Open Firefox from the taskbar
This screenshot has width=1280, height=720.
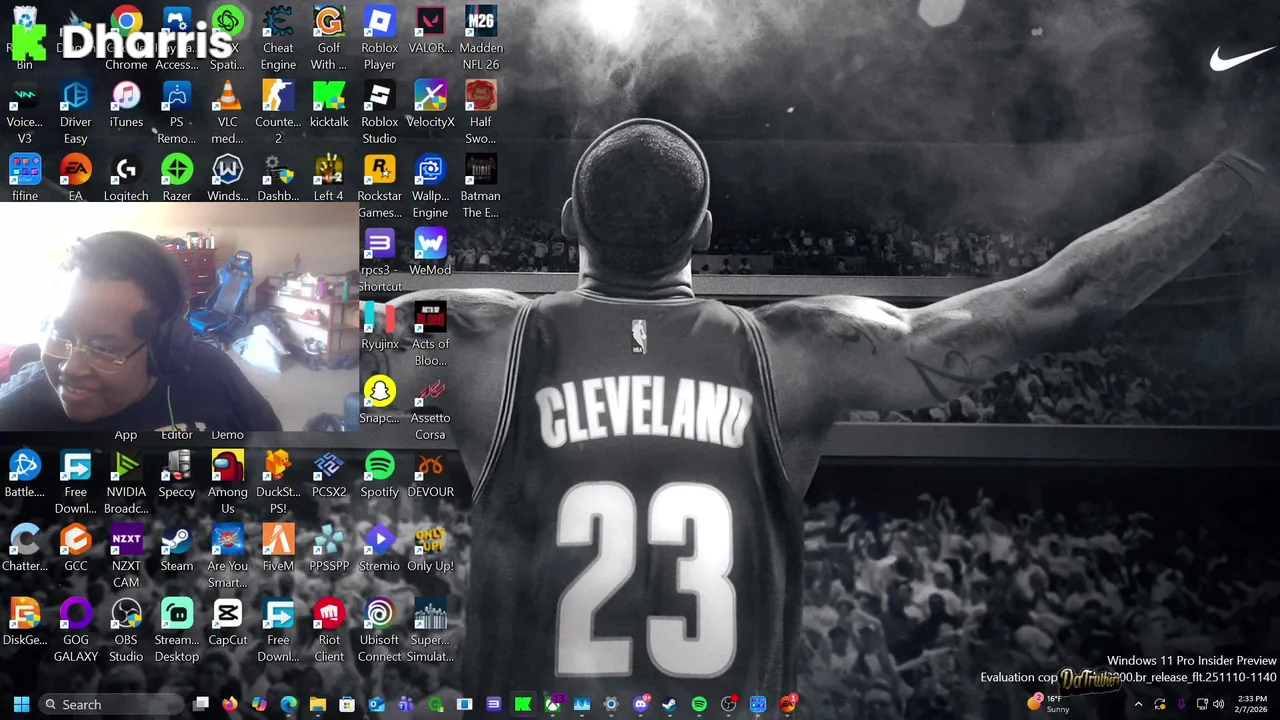pyautogui.click(x=230, y=705)
